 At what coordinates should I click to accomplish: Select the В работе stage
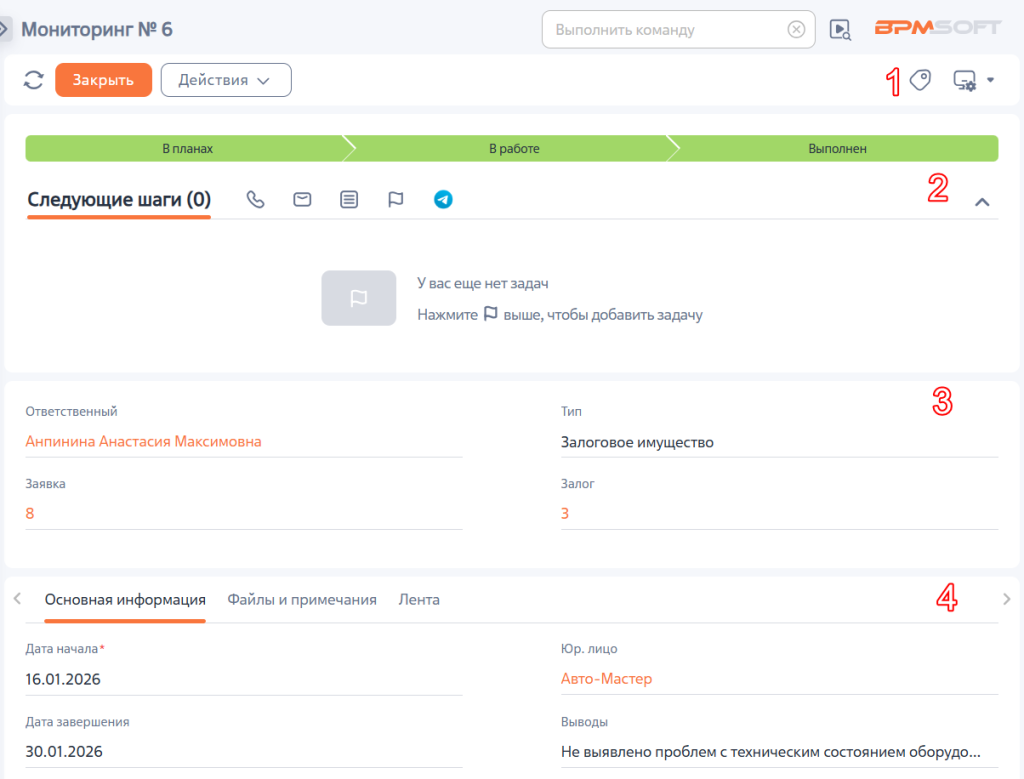[514, 148]
